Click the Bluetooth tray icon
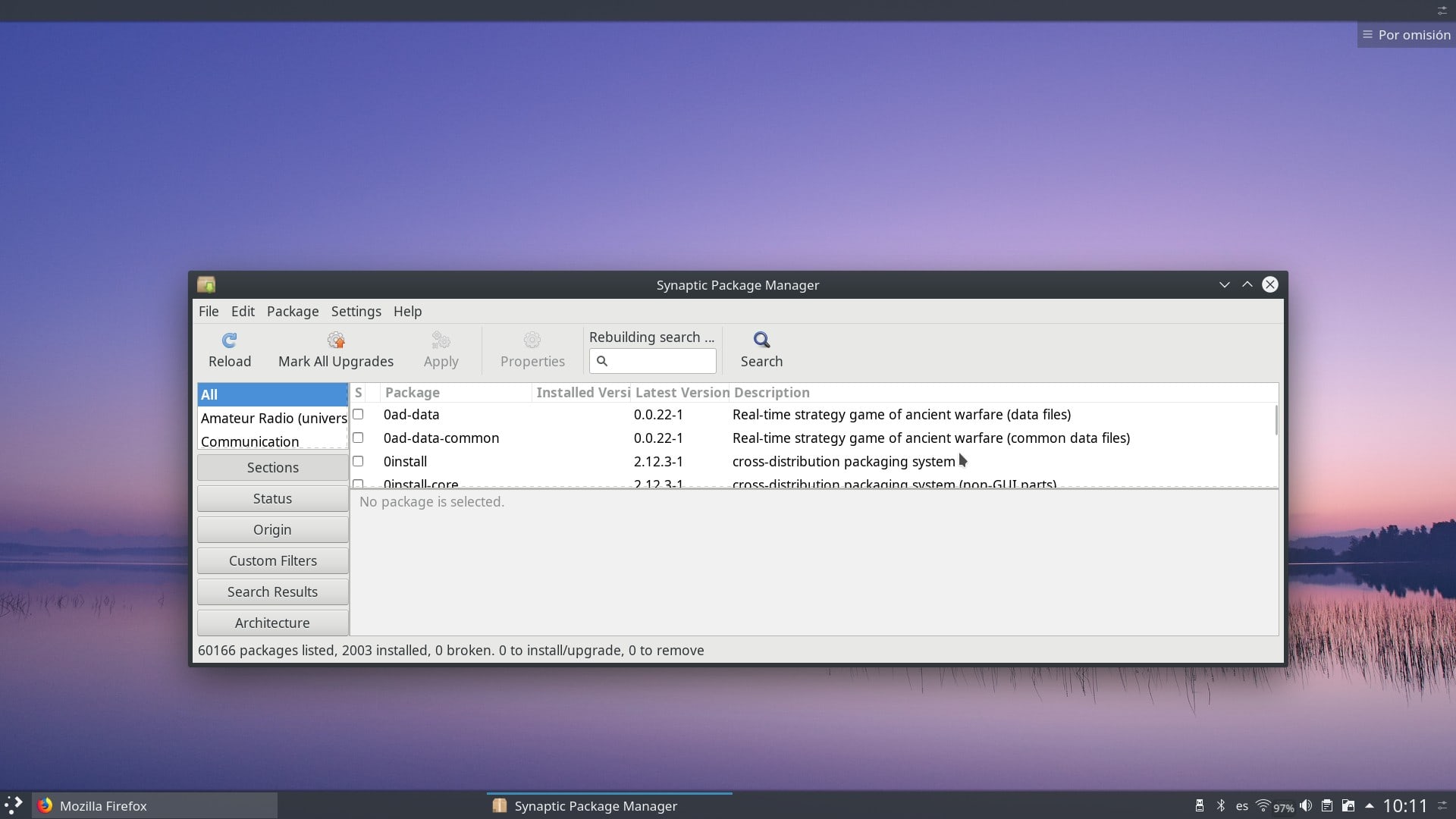The height and width of the screenshot is (819, 1456). click(x=1221, y=805)
